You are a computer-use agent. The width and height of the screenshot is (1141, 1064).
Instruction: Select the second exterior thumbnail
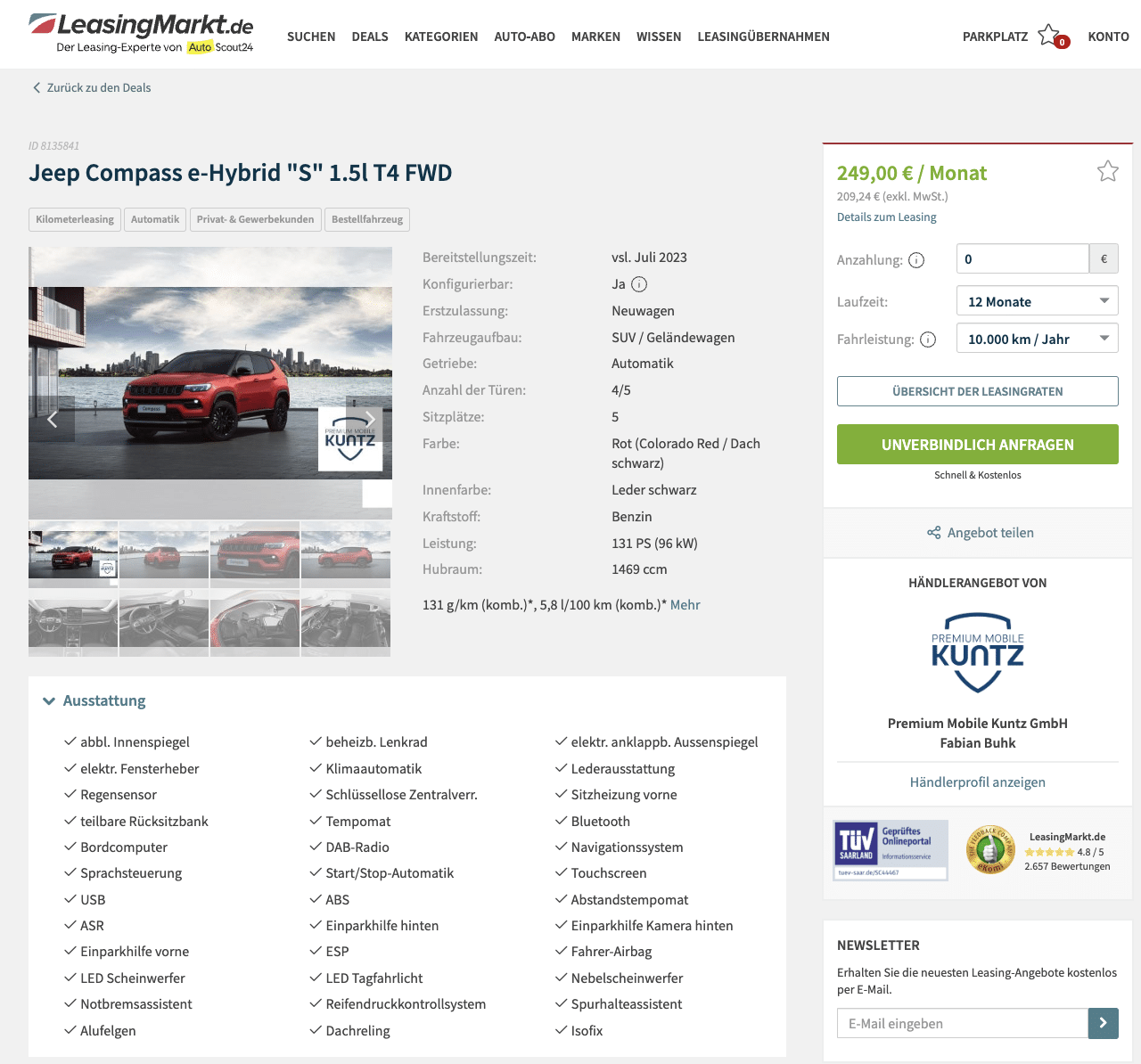pyautogui.click(x=164, y=554)
